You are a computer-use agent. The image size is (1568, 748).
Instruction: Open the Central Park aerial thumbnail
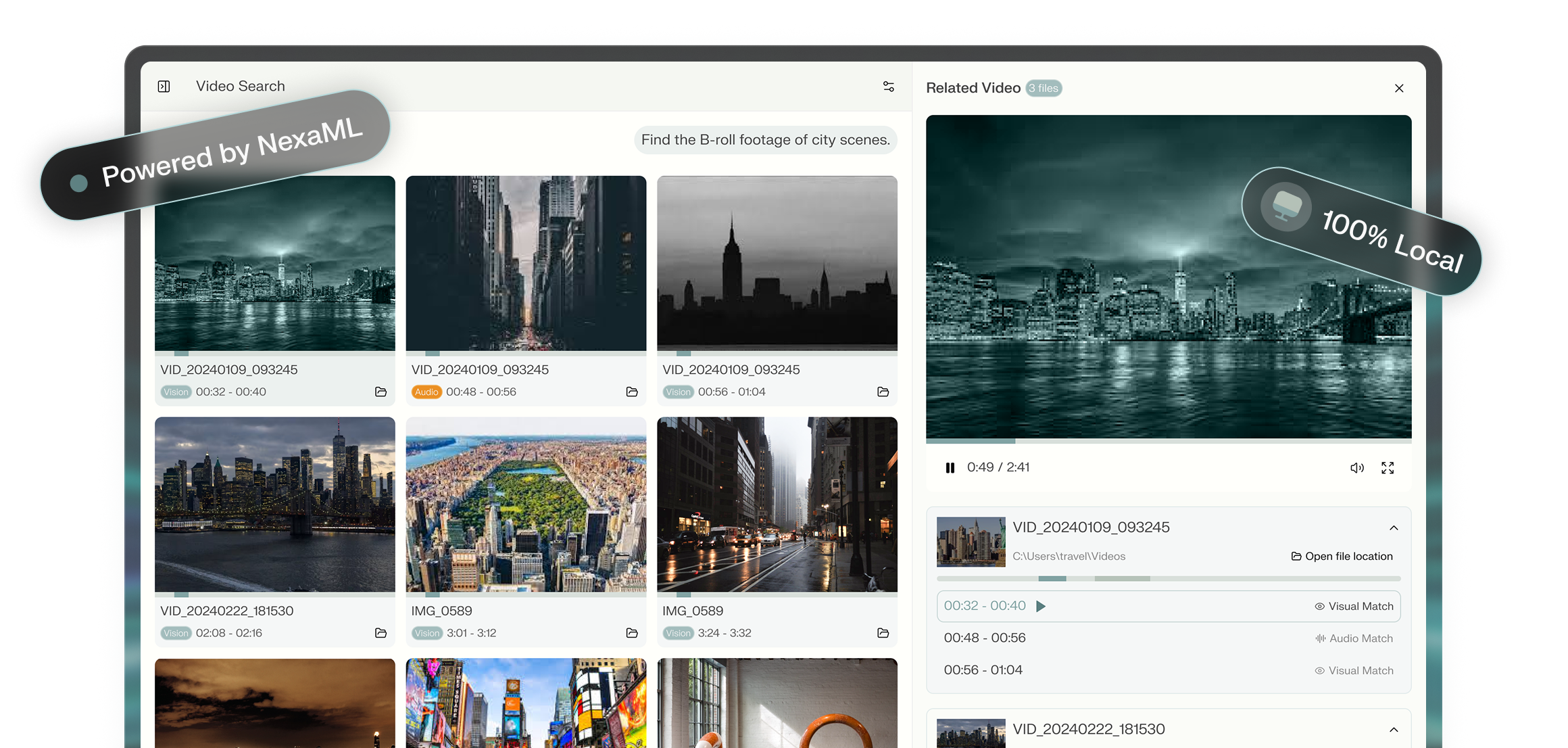point(526,505)
